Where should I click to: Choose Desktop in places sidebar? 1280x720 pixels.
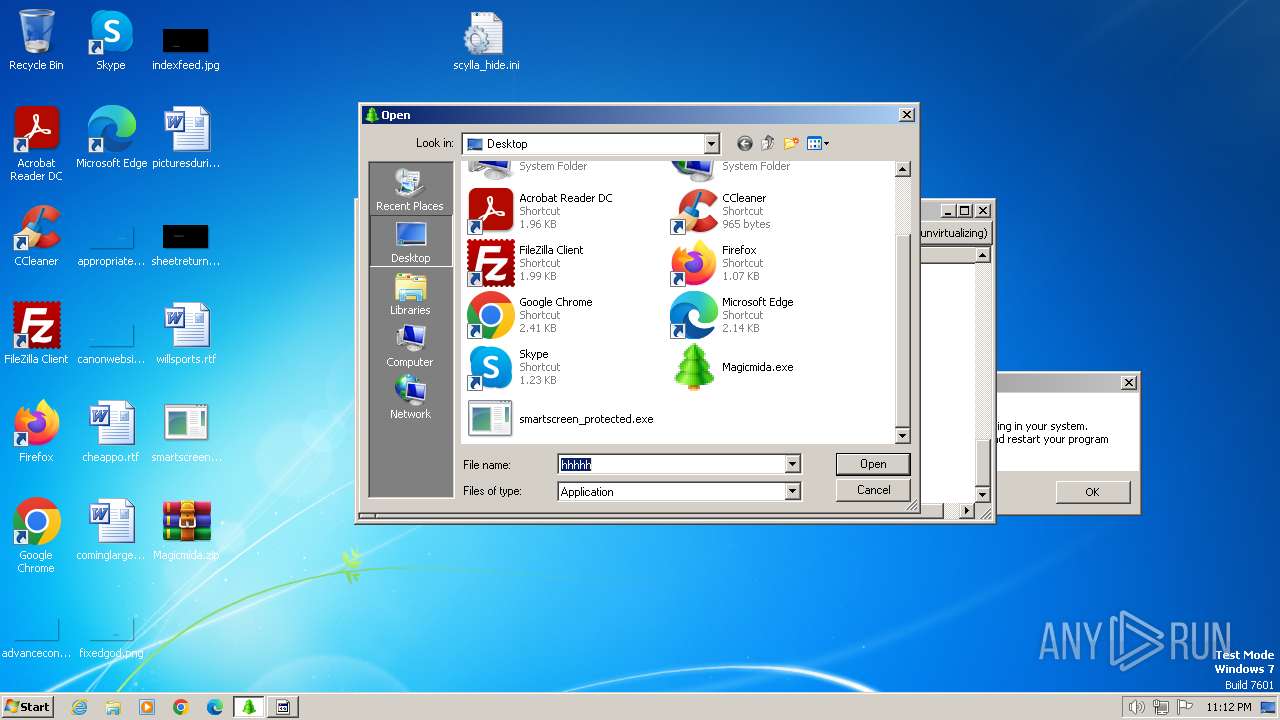[410, 242]
